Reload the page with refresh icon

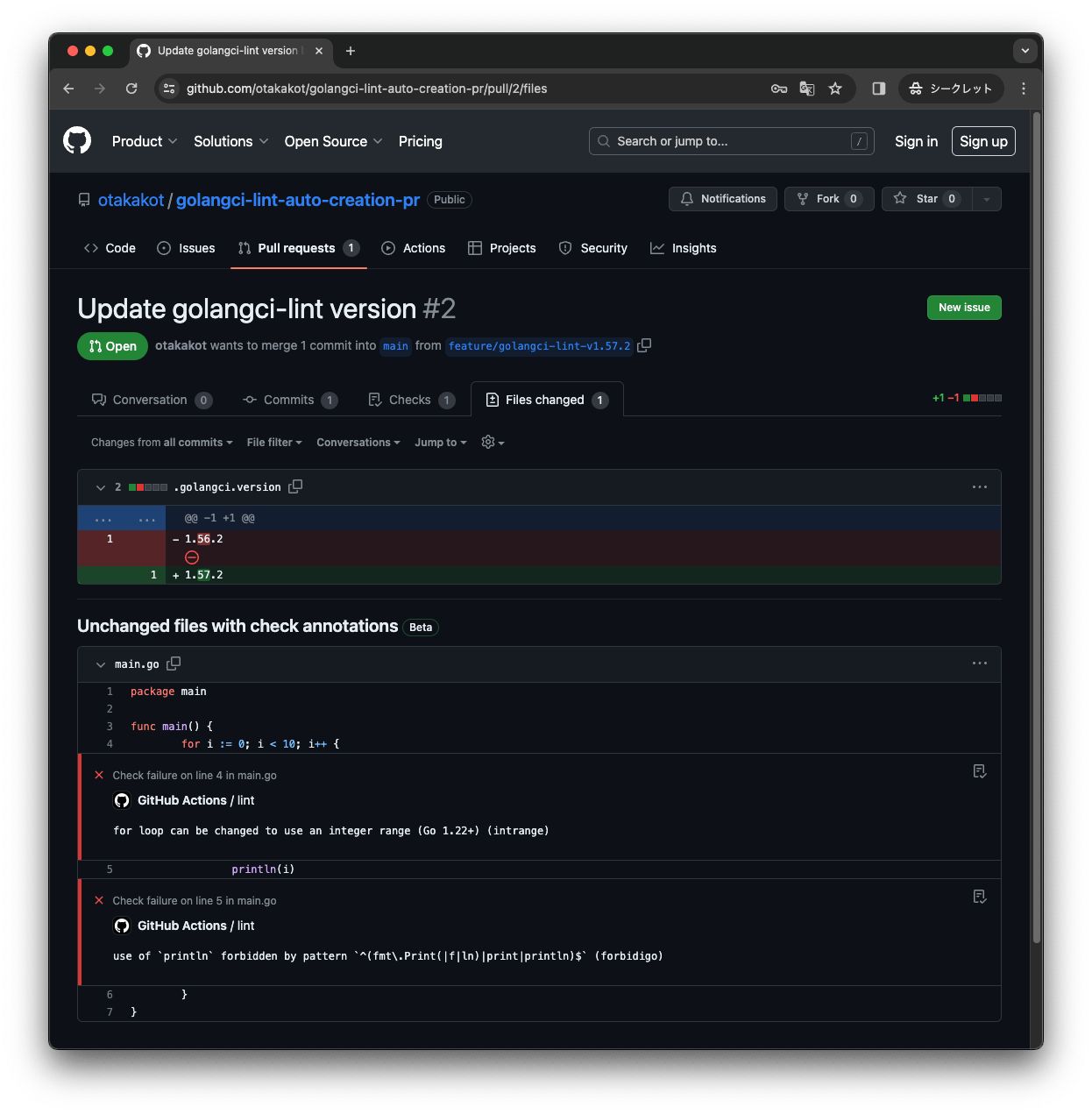click(131, 89)
